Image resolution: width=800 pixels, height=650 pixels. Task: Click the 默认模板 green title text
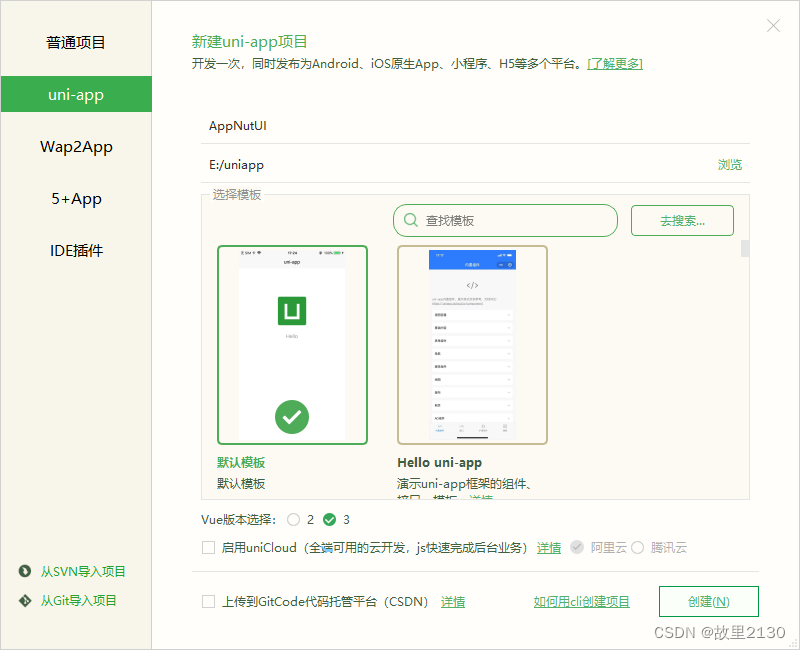[x=241, y=462]
